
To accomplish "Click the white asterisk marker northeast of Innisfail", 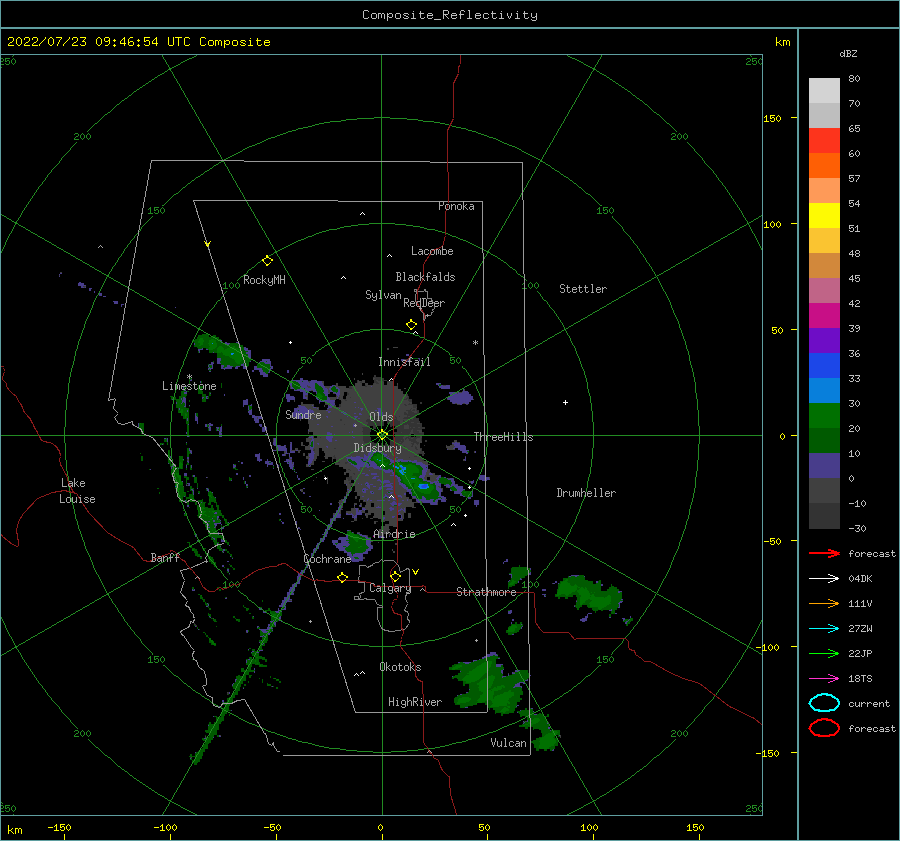I will (475, 343).
